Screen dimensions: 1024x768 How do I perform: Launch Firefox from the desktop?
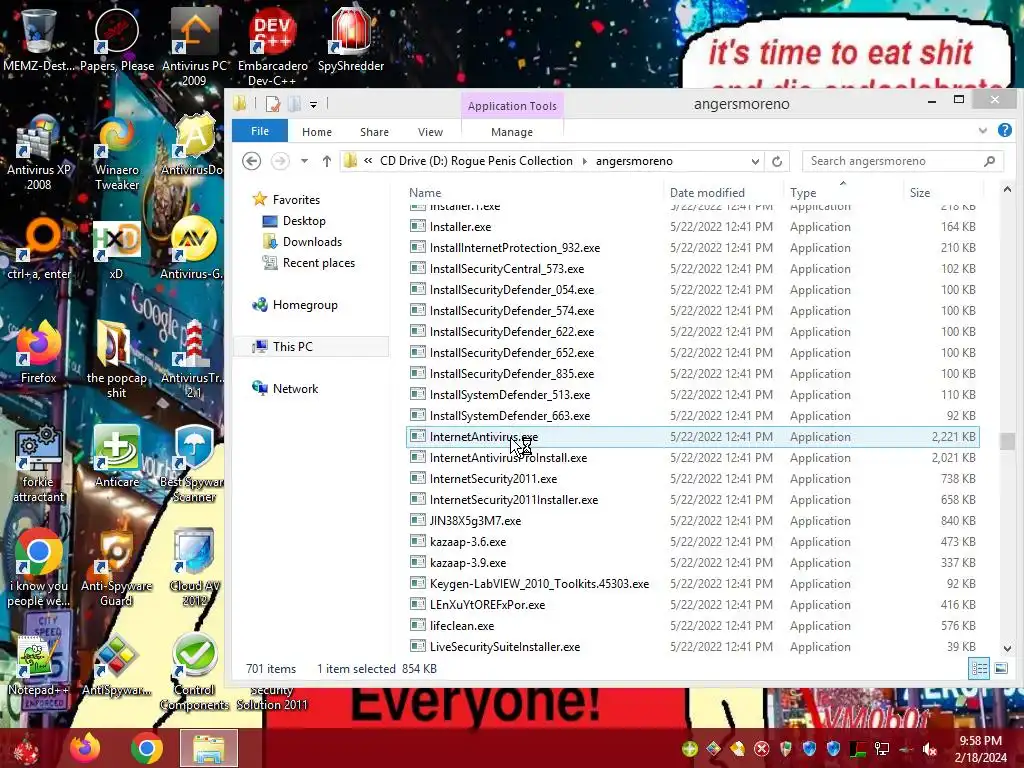pos(39,353)
